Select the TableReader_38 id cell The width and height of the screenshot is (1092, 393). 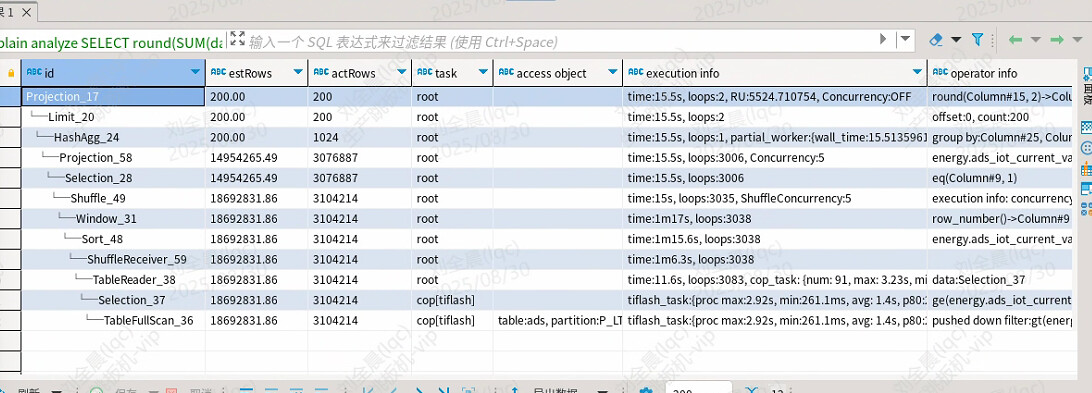113,280
